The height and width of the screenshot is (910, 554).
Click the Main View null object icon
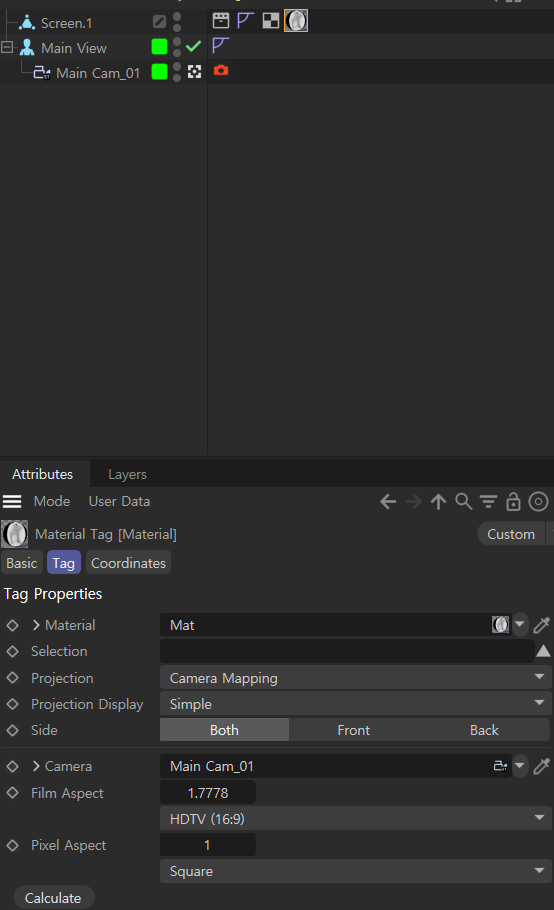(x=27, y=48)
